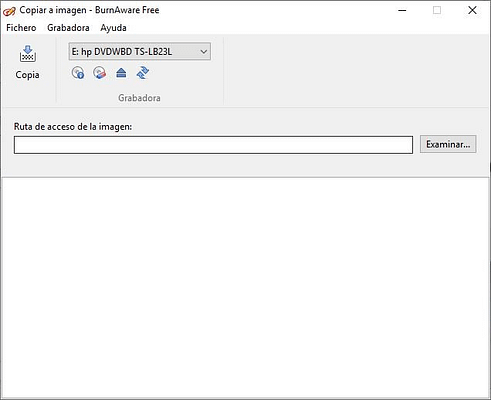Open the disc information icon

tap(78, 73)
